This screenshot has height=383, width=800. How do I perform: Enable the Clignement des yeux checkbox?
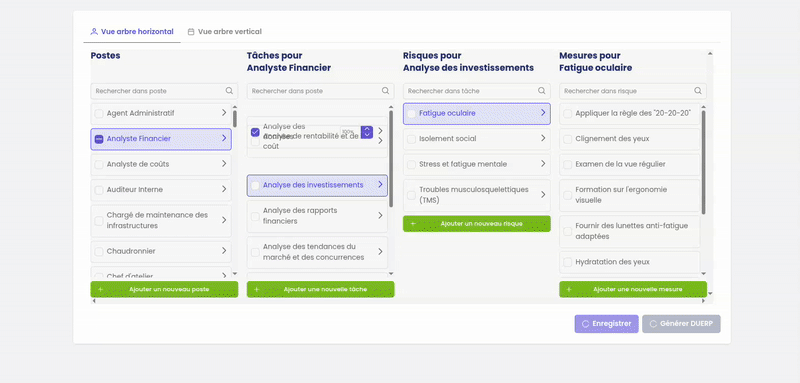click(567, 139)
